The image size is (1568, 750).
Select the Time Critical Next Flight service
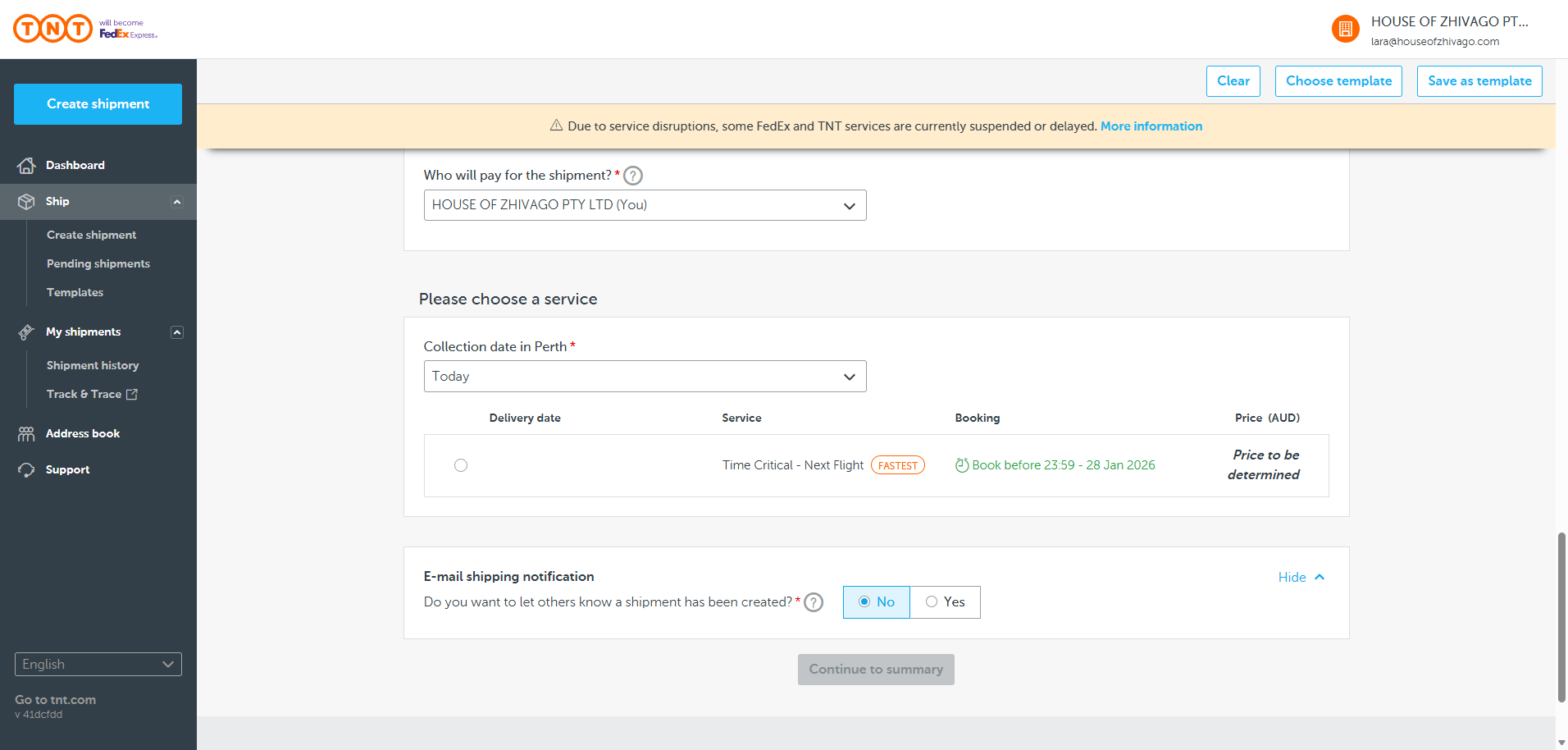coord(461,465)
